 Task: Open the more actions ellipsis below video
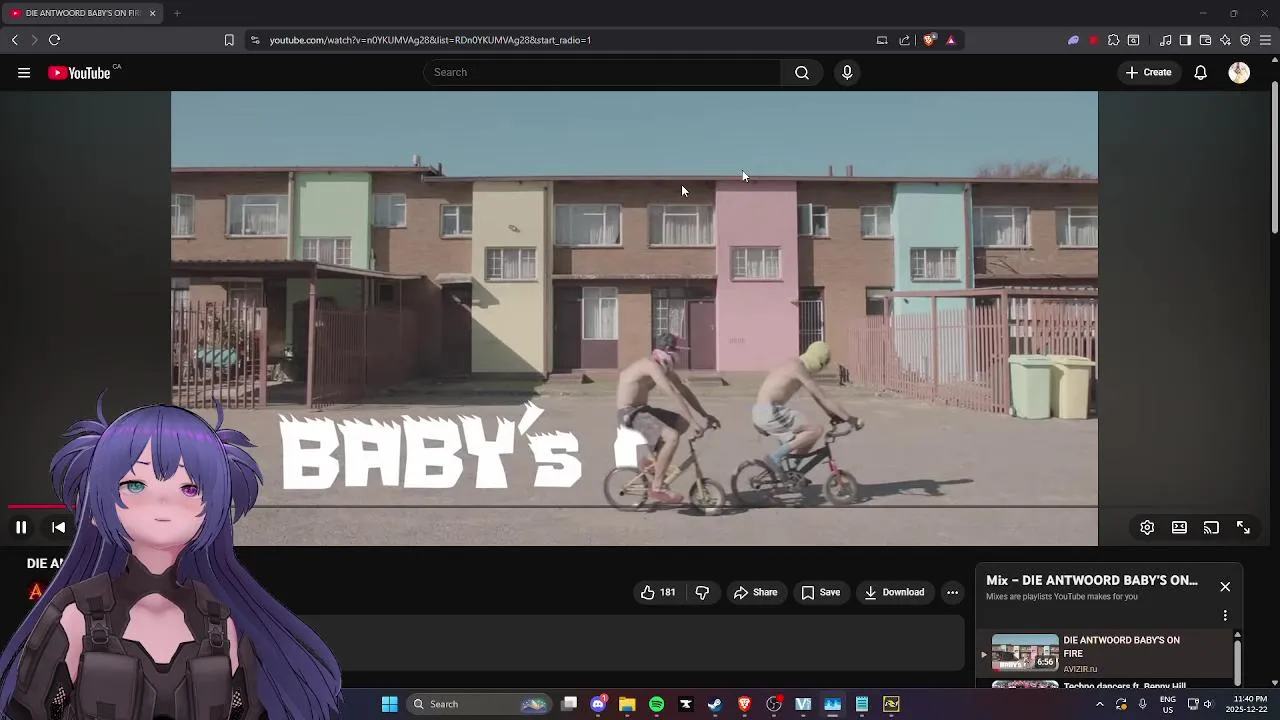click(x=952, y=592)
